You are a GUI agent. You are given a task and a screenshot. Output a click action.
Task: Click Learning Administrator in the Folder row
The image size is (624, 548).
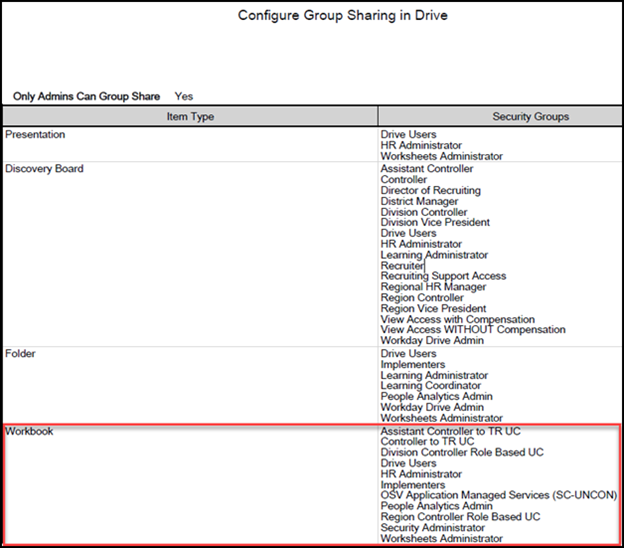(x=434, y=375)
